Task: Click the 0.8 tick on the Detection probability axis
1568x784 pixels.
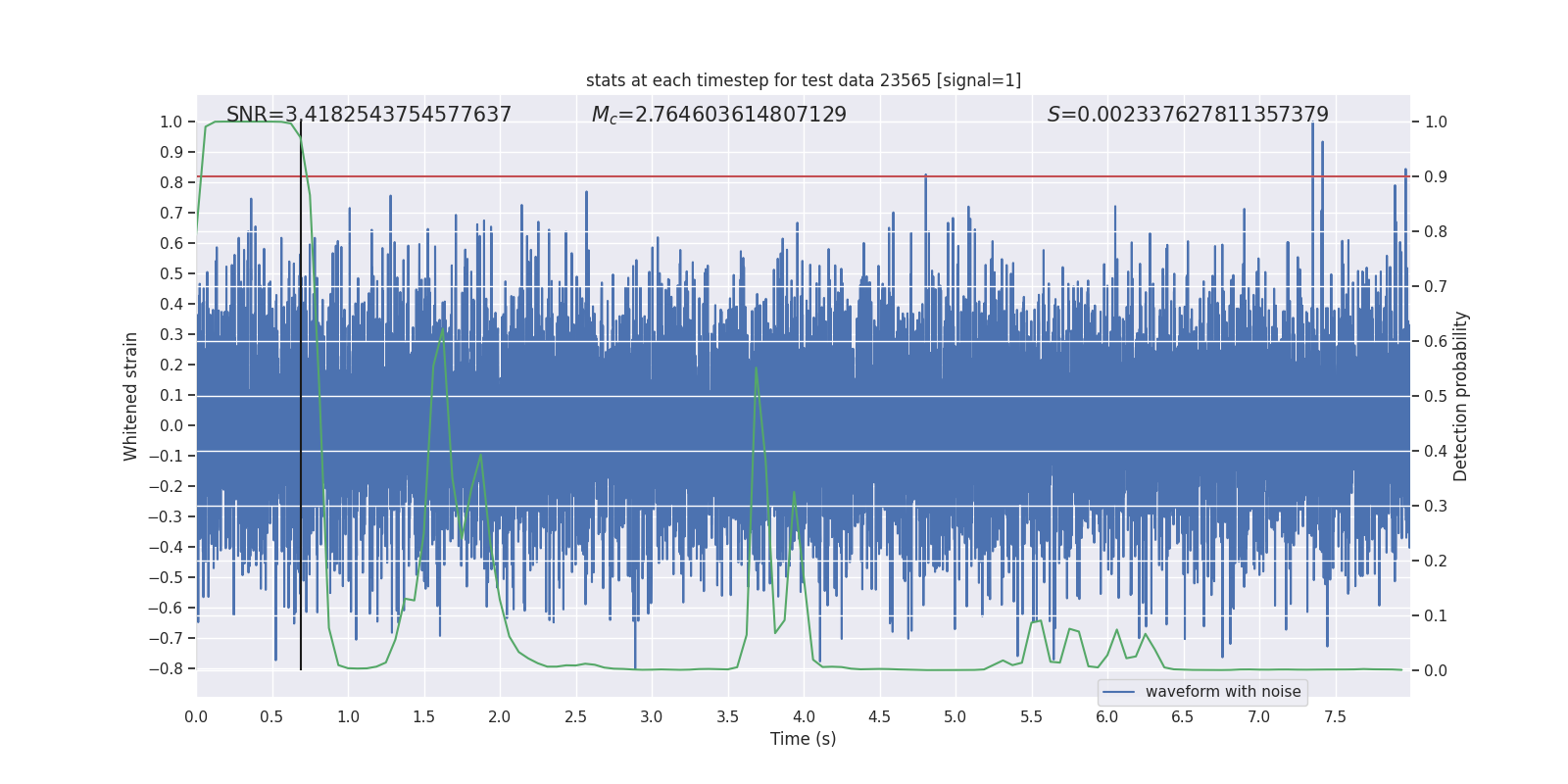Action: coord(1436,232)
